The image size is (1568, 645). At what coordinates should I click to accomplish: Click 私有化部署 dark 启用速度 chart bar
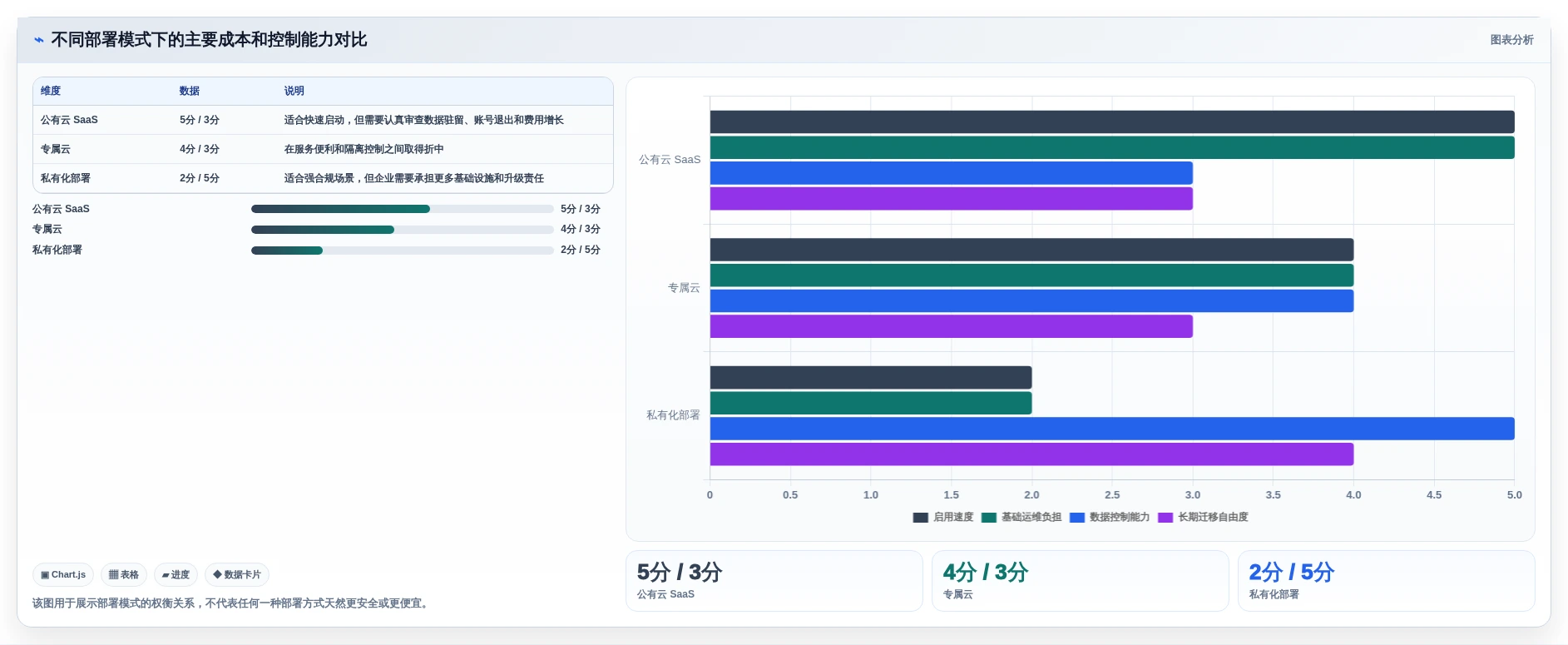pyautogui.click(x=871, y=377)
